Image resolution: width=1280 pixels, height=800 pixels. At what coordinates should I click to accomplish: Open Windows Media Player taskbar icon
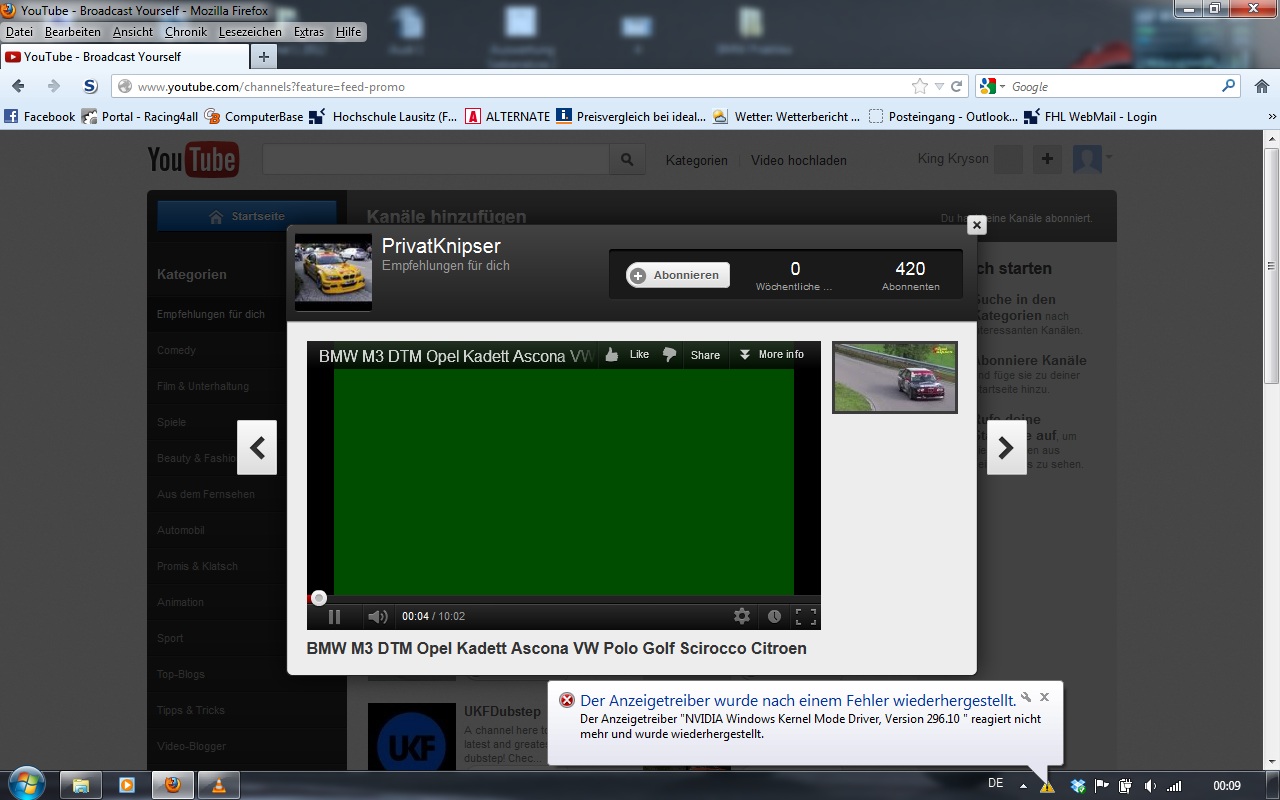pyautogui.click(x=127, y=785)
